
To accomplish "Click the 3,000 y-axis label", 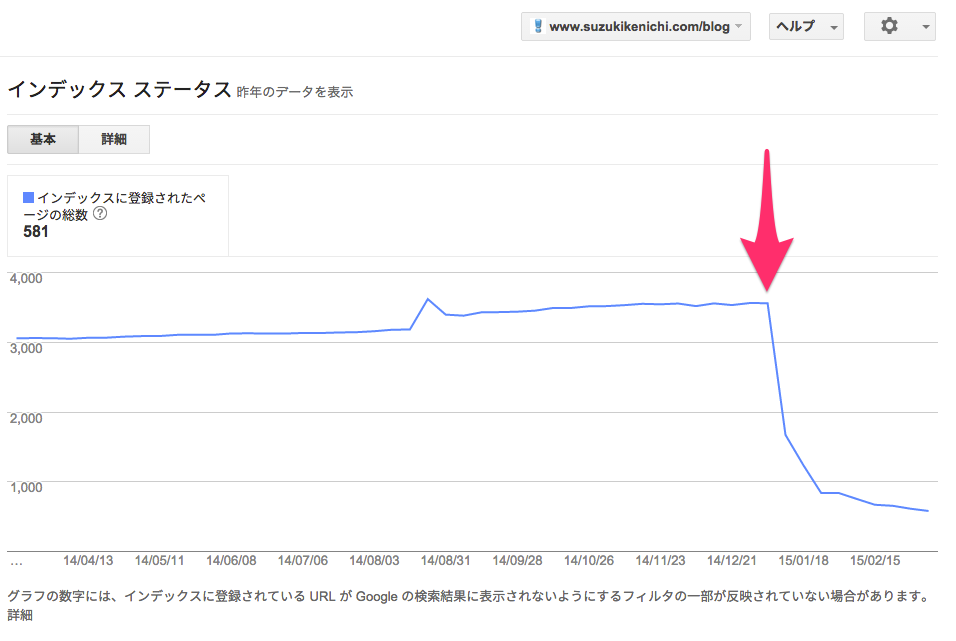I will coord(26,348).
